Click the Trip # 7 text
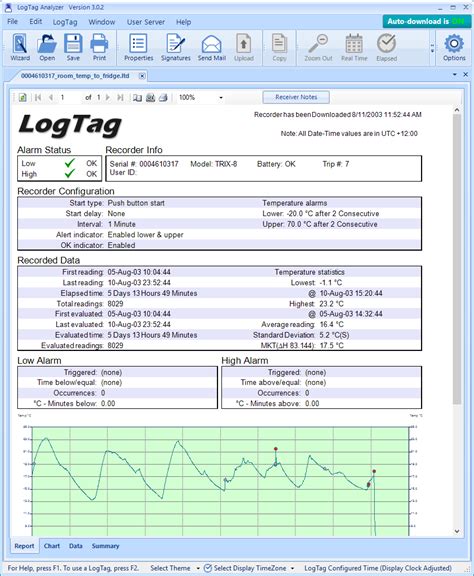 pos(336,164)
